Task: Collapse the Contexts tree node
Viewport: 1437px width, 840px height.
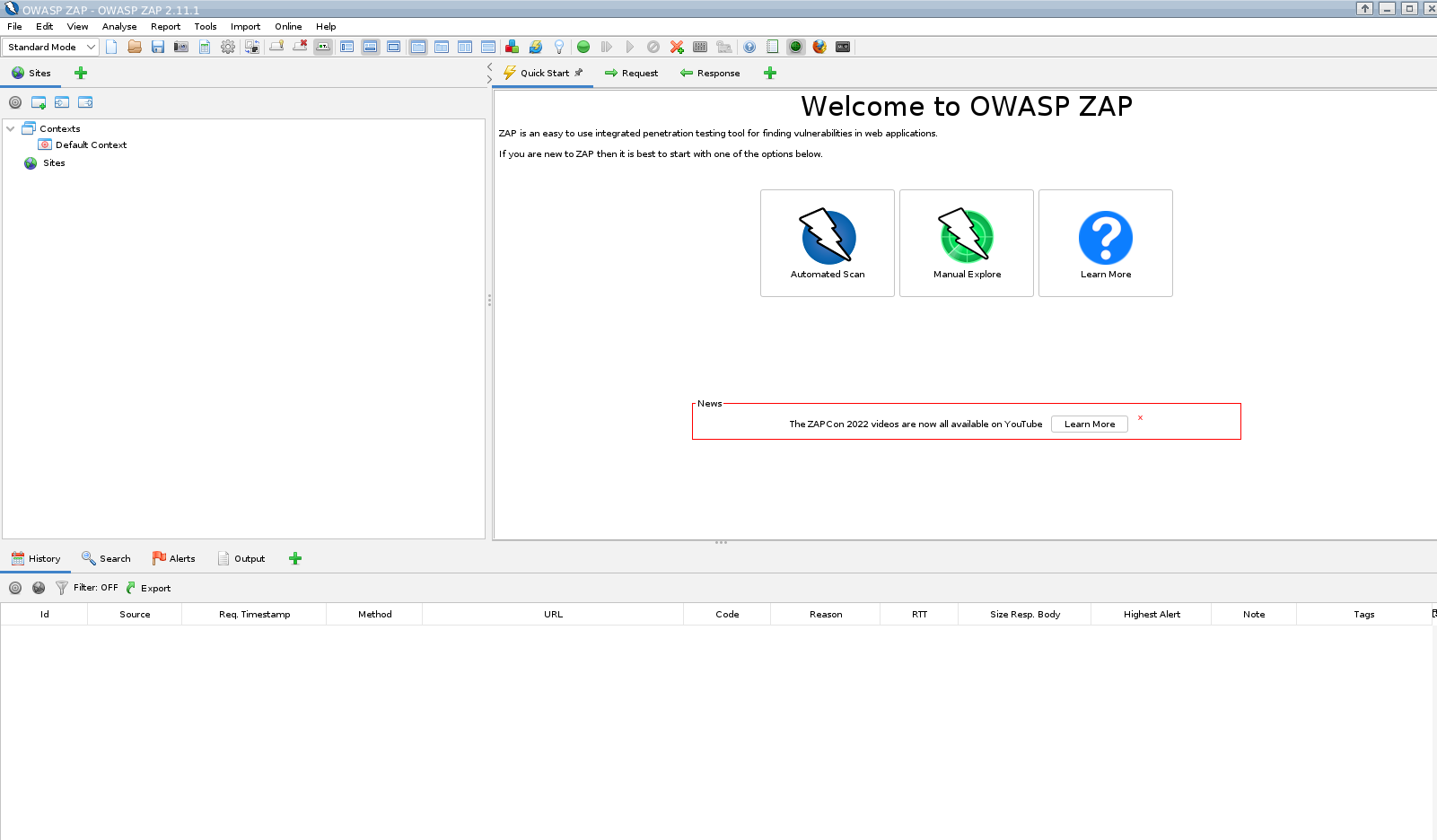Action: pos(11,128)
